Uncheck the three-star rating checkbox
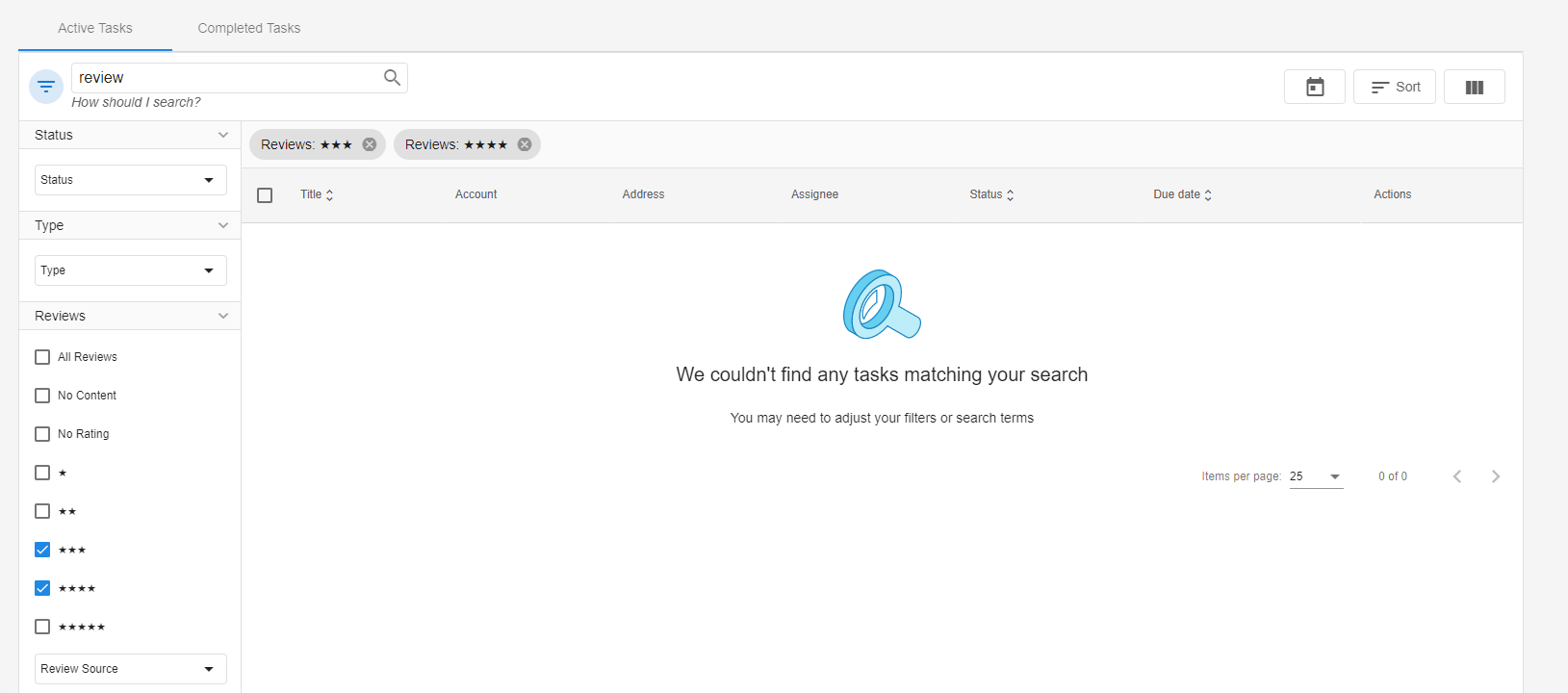This screenshot has height=693, width=1568. pos(42,550)
